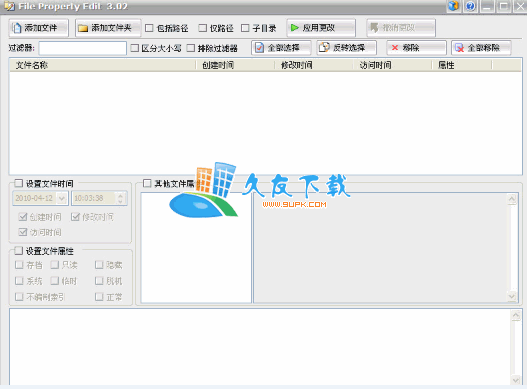
Task: Check the 隐藏 hidden attribute box
Action: pos(99,265)
